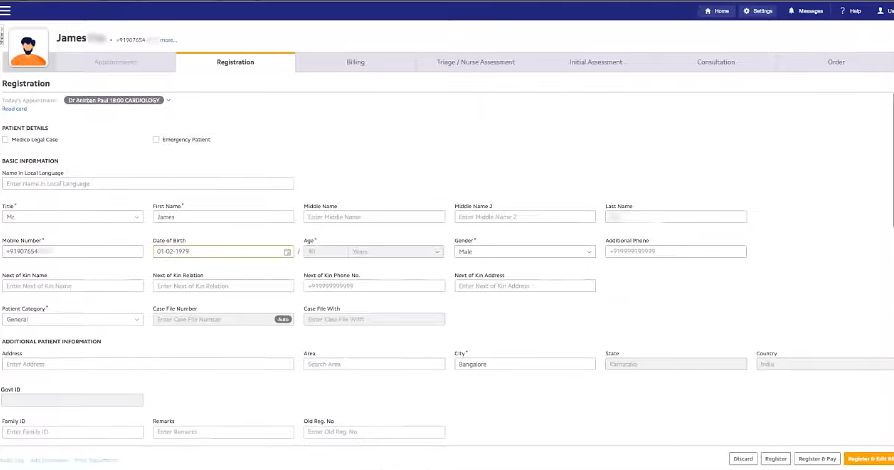Open the Patient Category General dropdown
The height and width of the screenshot is (470, 894).
point(72,319)
